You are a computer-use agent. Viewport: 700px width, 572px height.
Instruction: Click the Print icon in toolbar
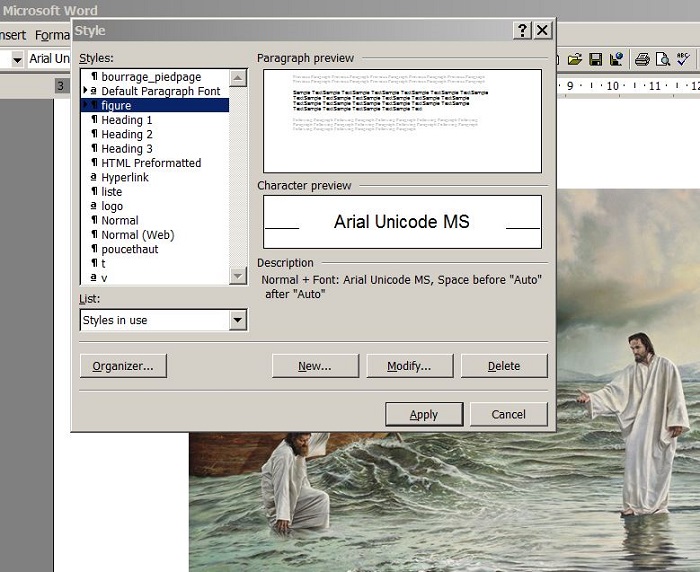click(x=642, y=60)
